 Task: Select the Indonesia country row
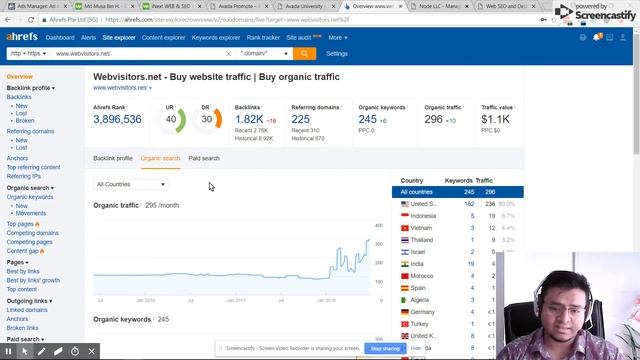pyautogui.click(x=458, y=216)
